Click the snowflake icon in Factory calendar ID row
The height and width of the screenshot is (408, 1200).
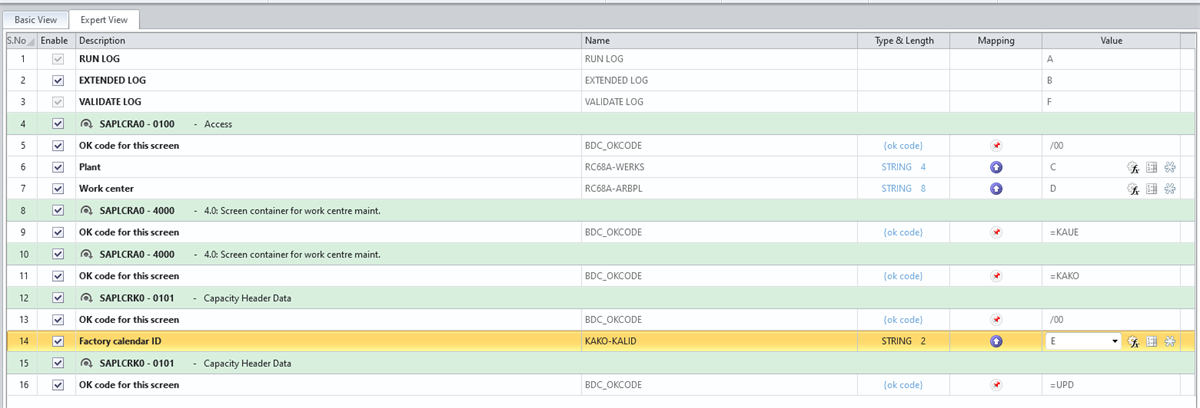(1168, 341)
